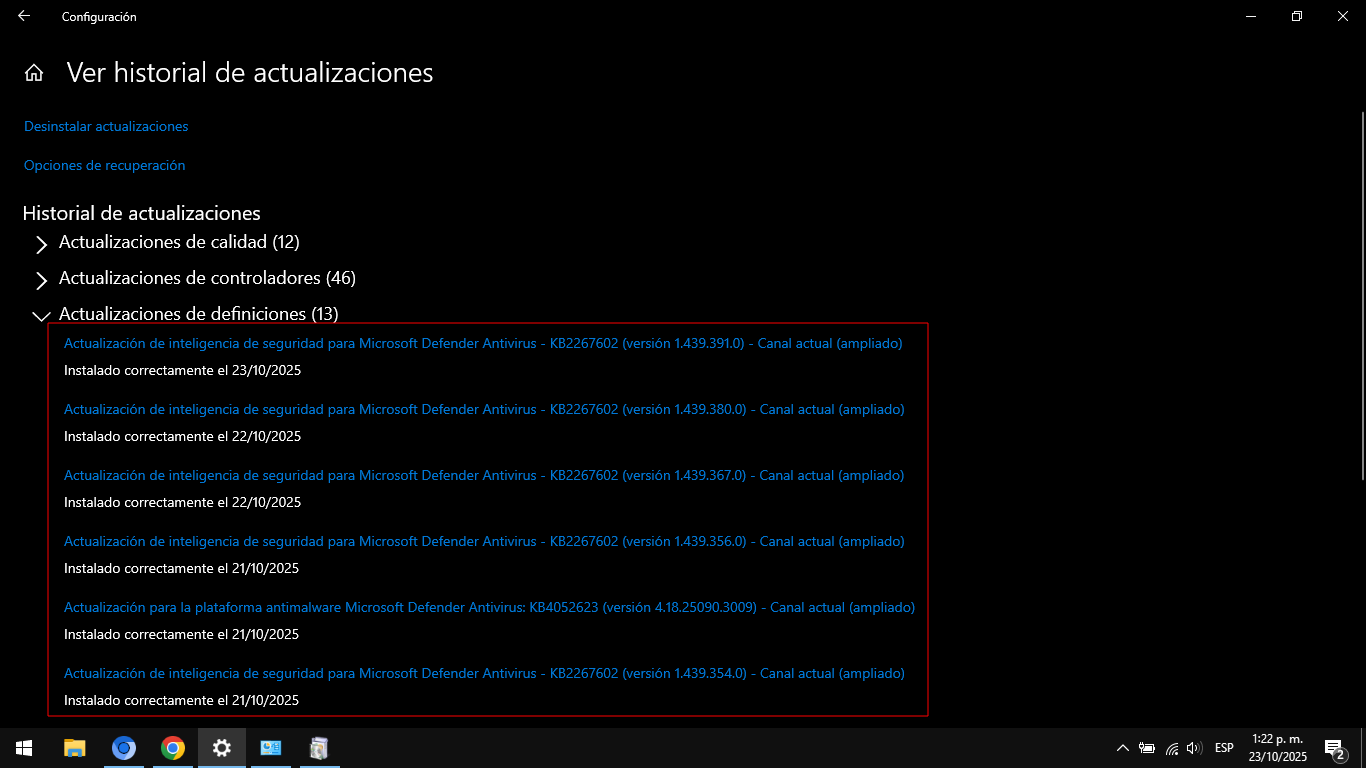The height and width of the screenshot is (768, 1366).
Task: Collapse Actualizaciones de definiciones (13)
Action: click(198, 314)
